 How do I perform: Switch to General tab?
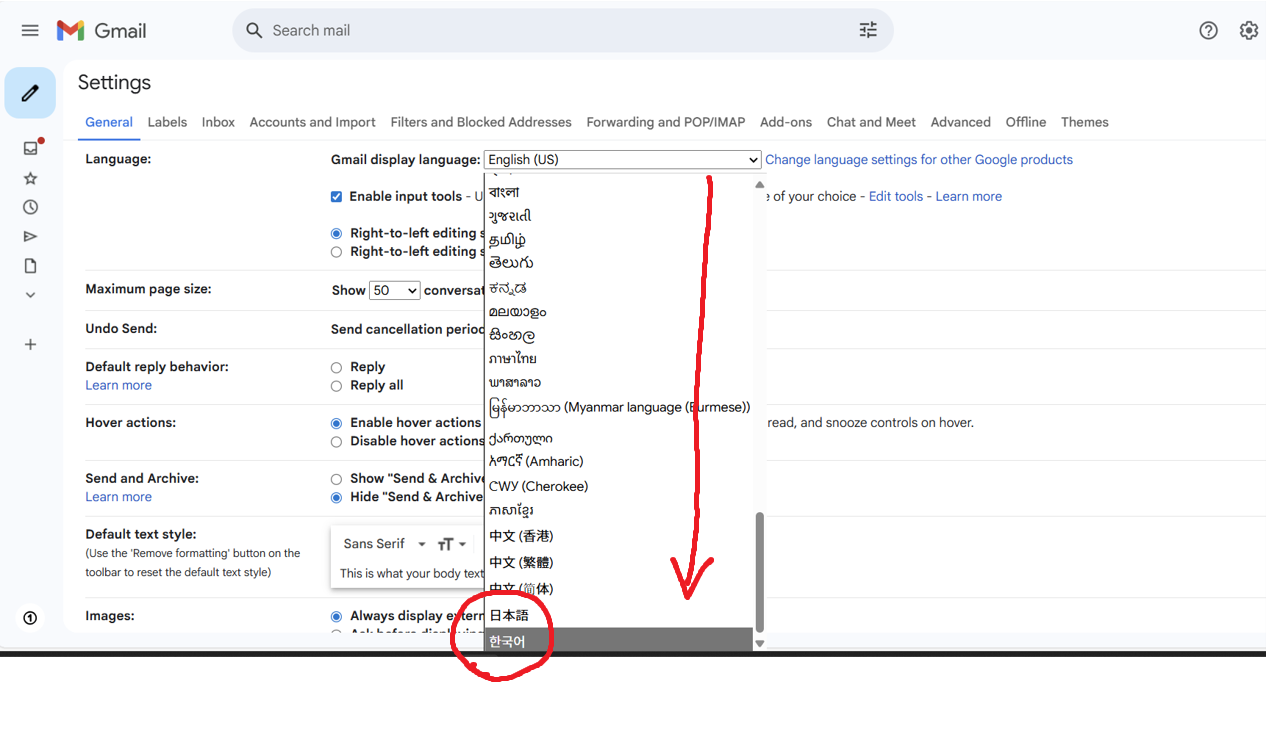(109, 122)
